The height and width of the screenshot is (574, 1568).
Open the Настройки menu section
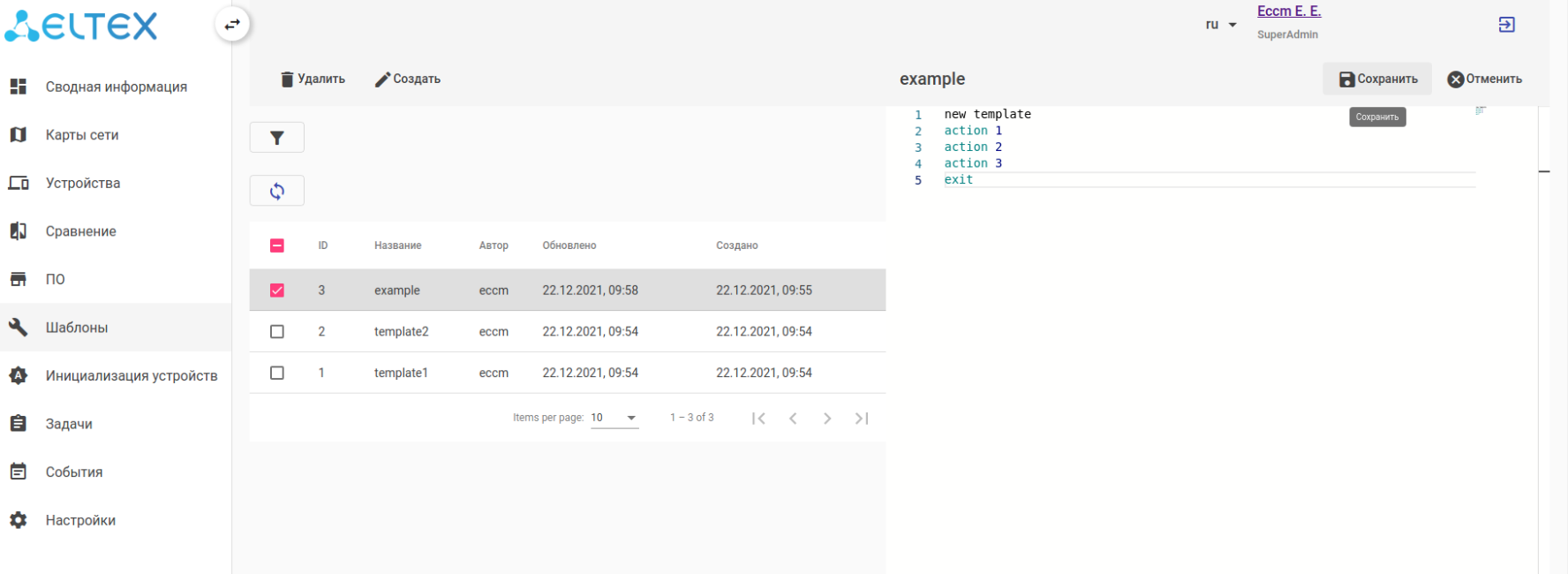[x=80, y=520]
